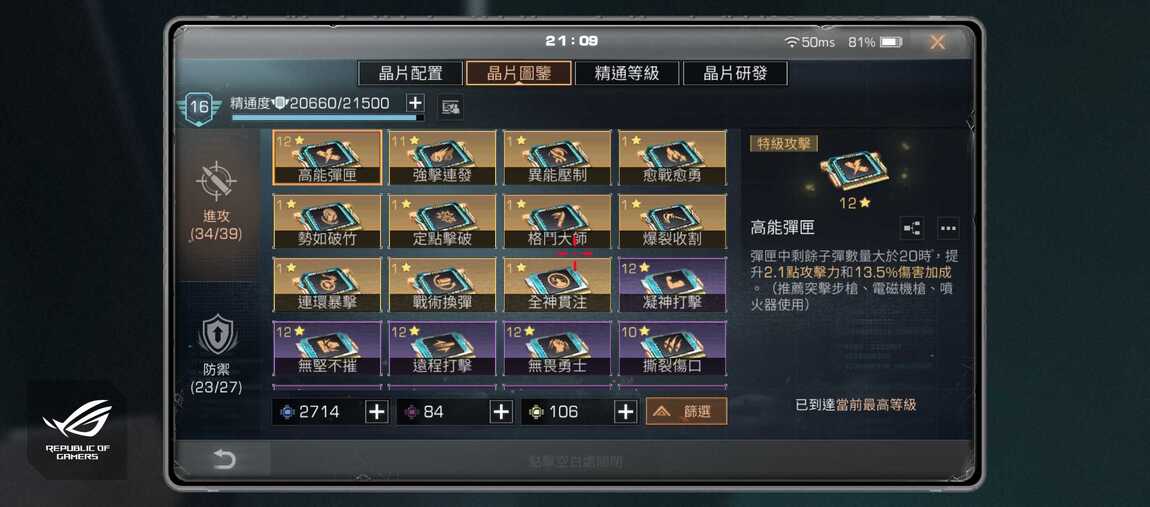Open the 精通等級 tab

click(x=626, y=73)
